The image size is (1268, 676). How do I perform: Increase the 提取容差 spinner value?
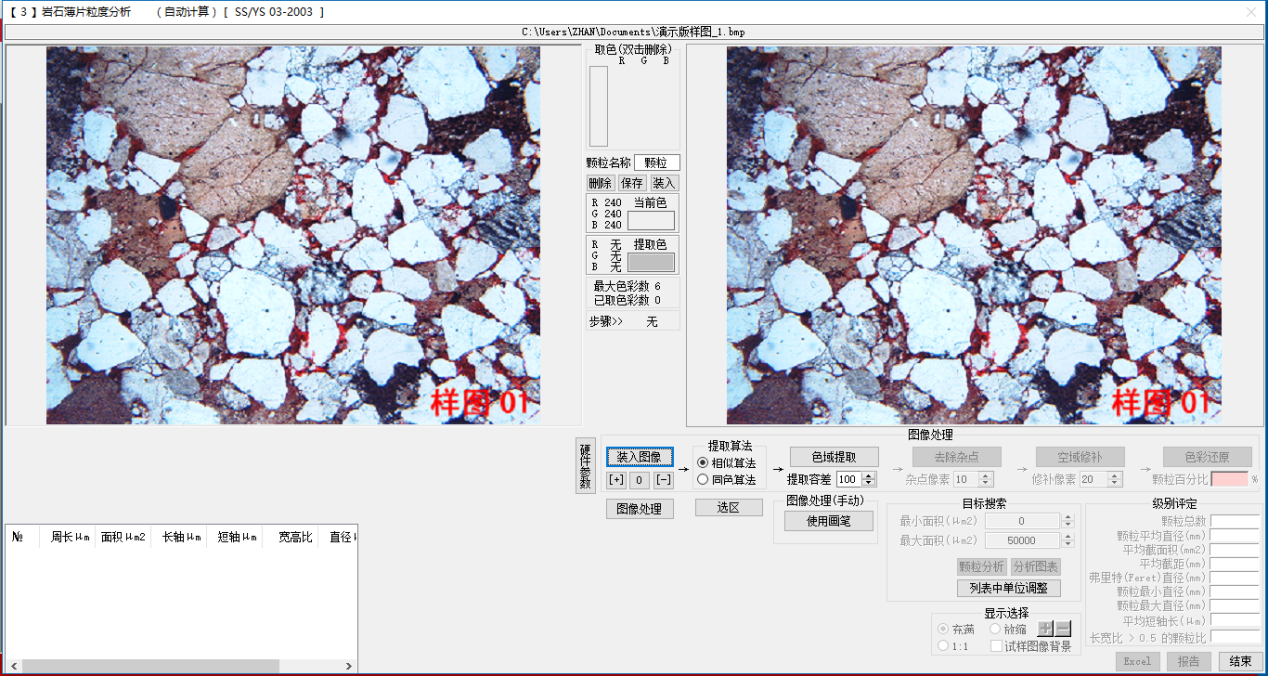coord(871,475)
